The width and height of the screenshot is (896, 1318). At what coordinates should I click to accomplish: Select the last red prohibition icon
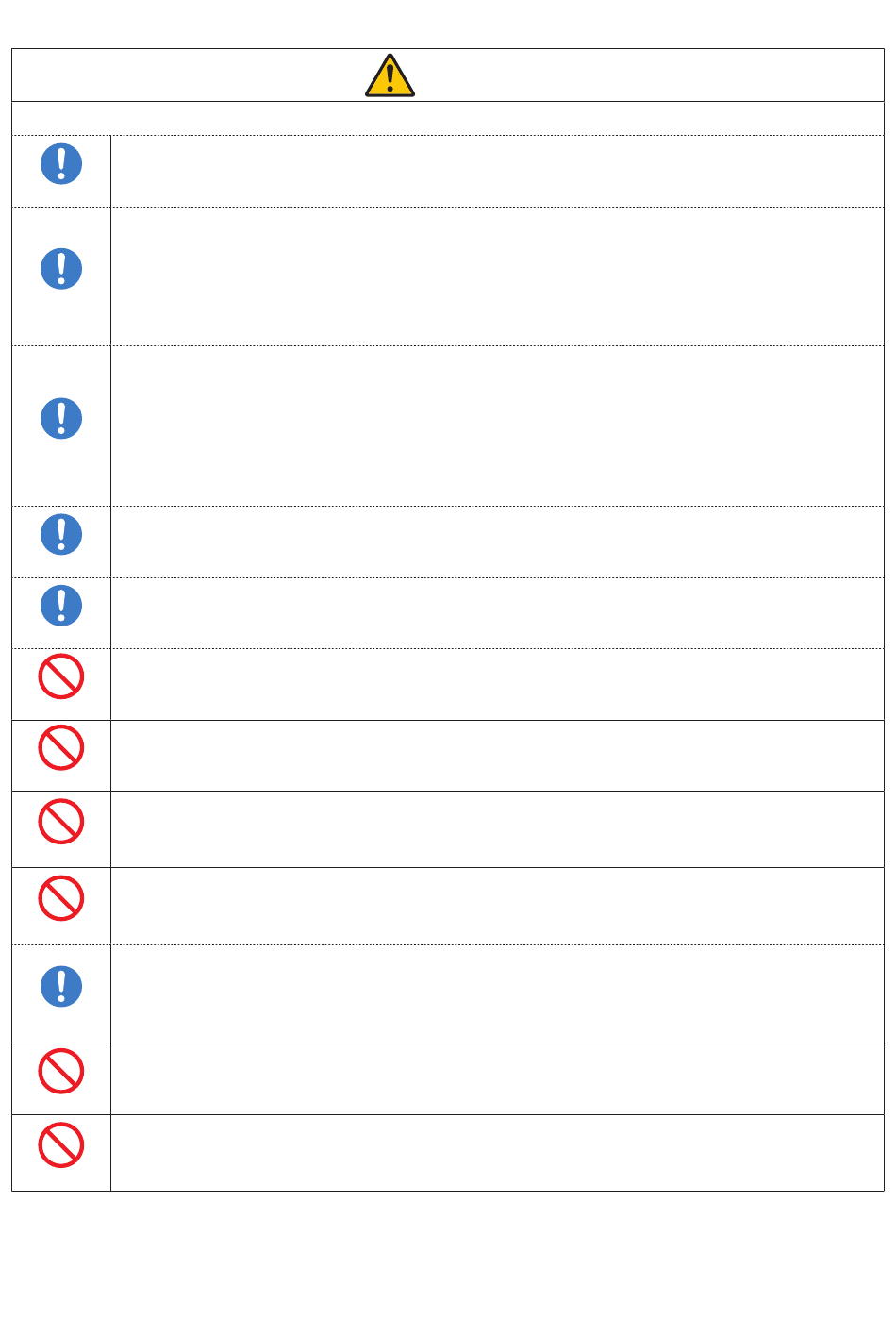[x=61, y=1145]
